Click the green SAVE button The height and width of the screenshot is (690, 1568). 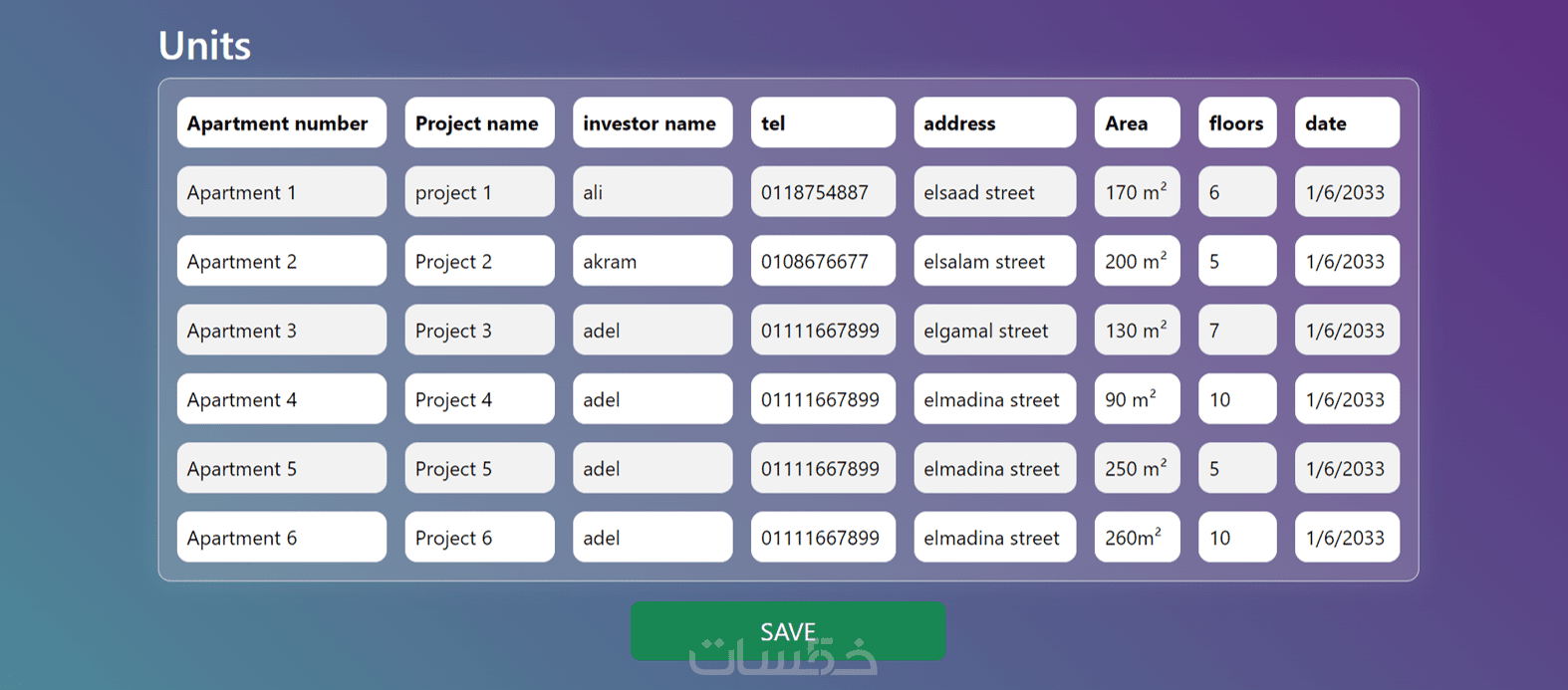click(x=787, y=630)
